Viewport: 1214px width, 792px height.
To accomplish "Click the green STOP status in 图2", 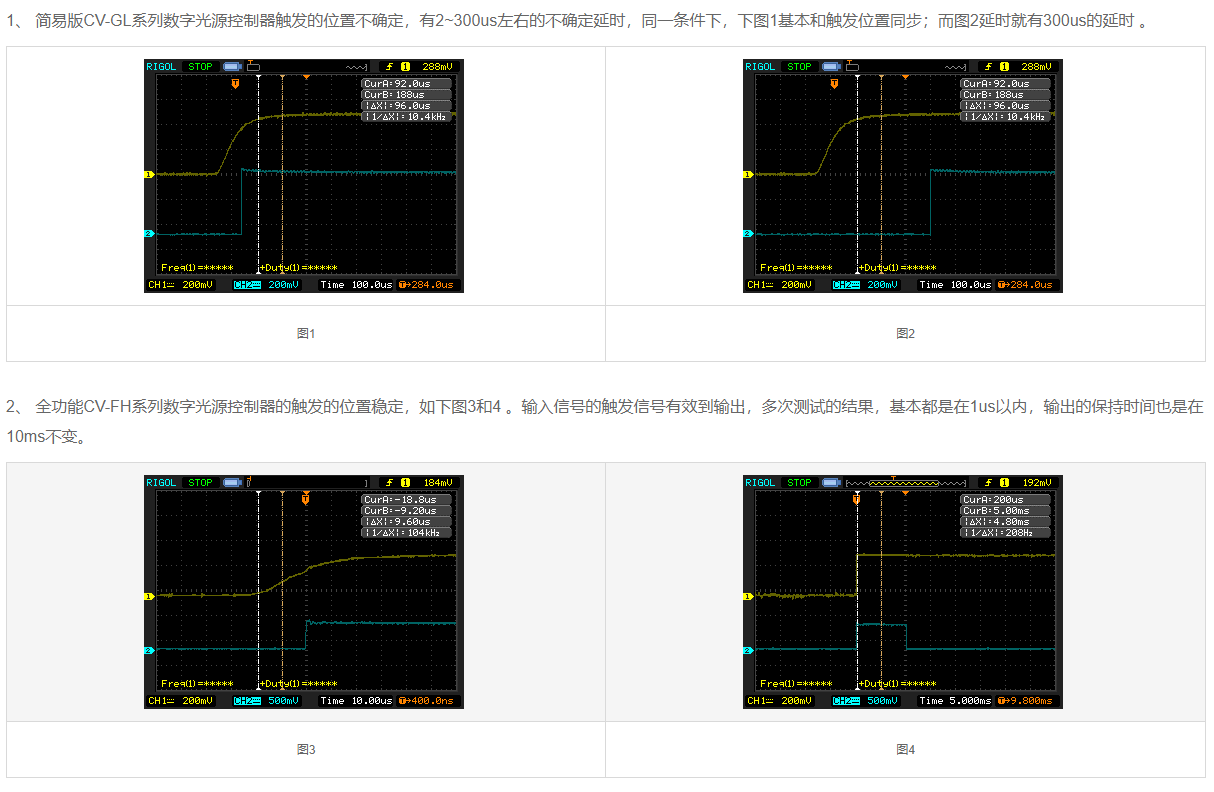I will click(x=799, y=67).
